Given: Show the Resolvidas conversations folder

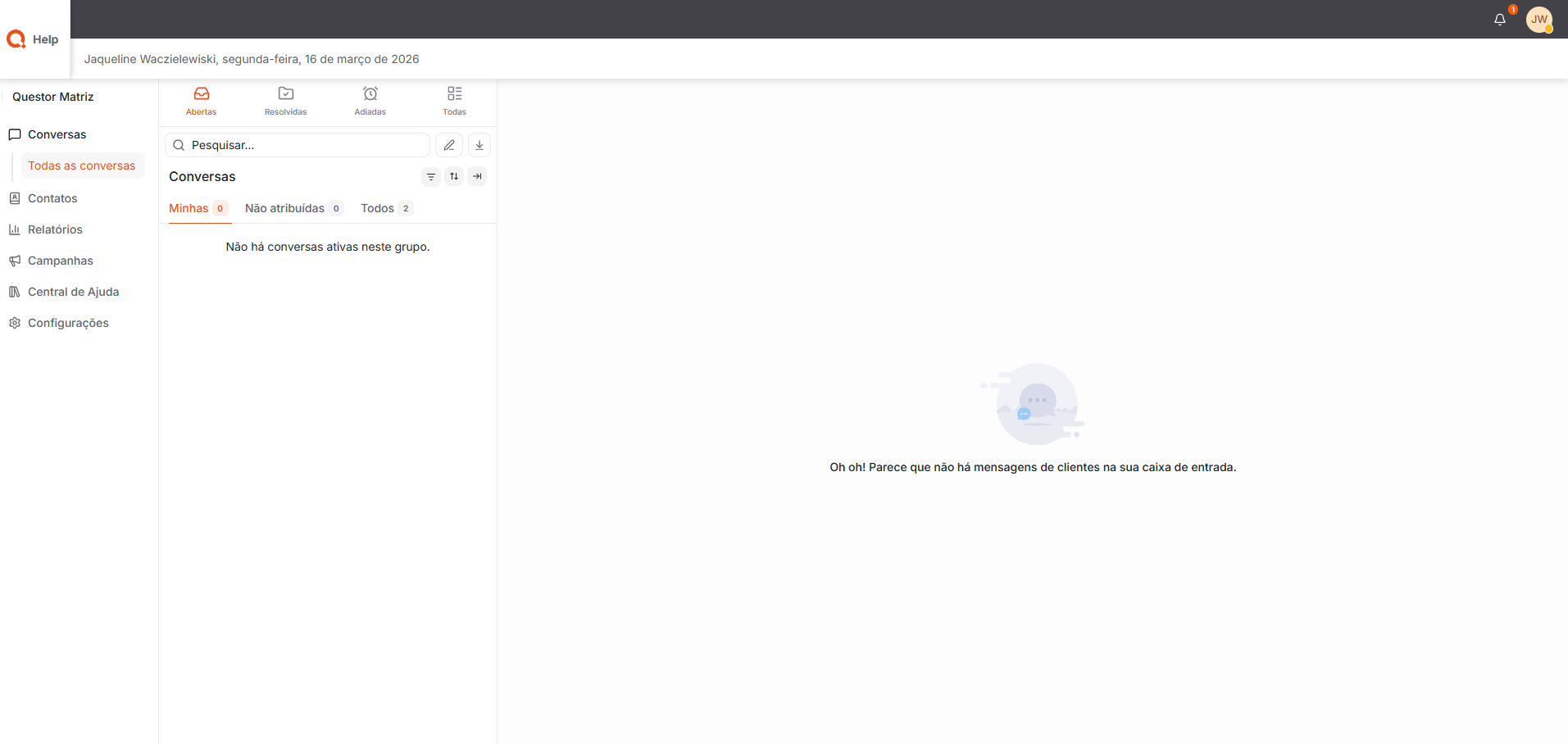Looking at the screenshot, I should pyautogui.click(x=285, y=101).
